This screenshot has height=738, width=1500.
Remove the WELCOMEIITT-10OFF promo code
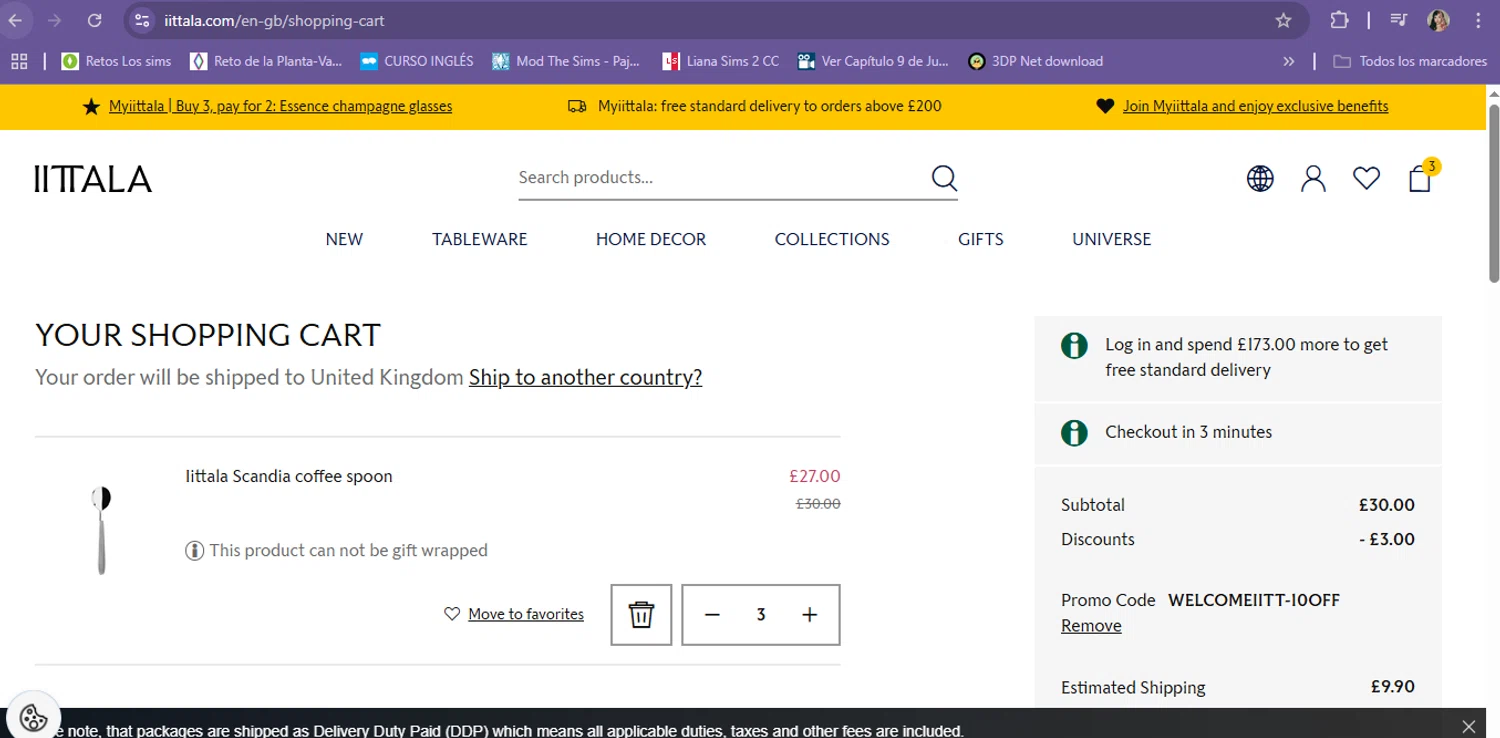click(1091, 626)
